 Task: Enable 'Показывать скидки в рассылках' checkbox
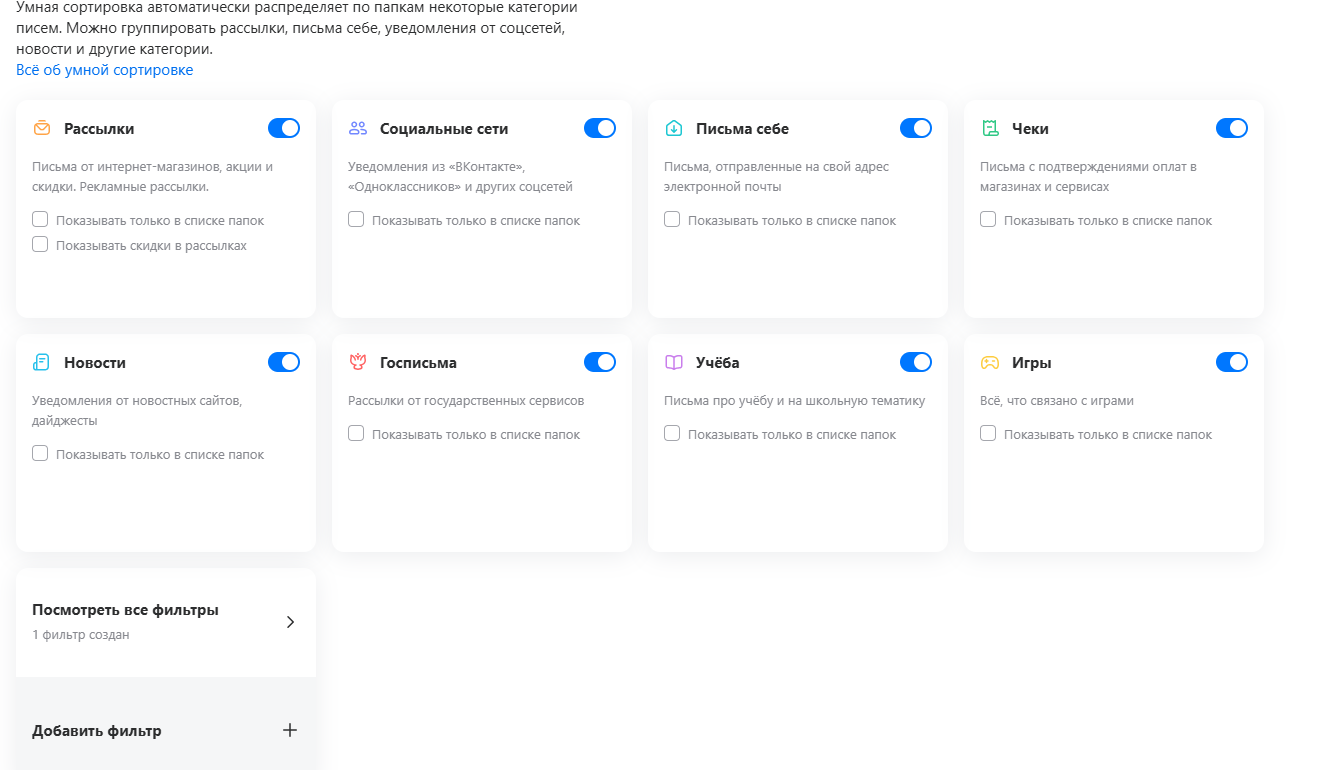tap(40, 244)
